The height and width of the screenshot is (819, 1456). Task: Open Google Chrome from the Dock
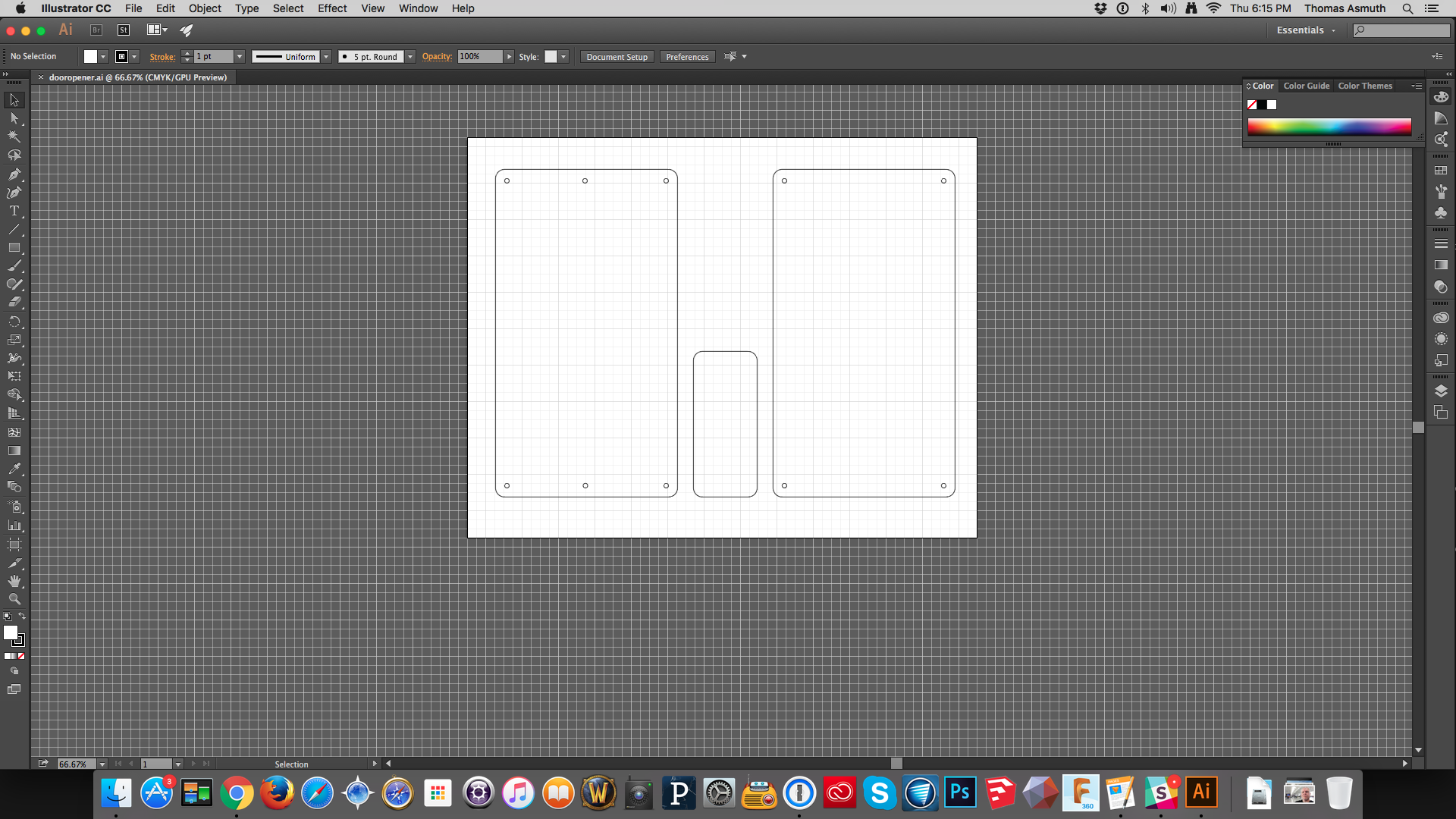tap(237, 793)
